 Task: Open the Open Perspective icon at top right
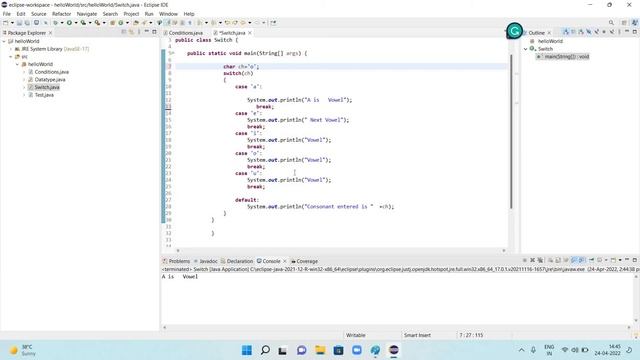(x=624, y=23)
